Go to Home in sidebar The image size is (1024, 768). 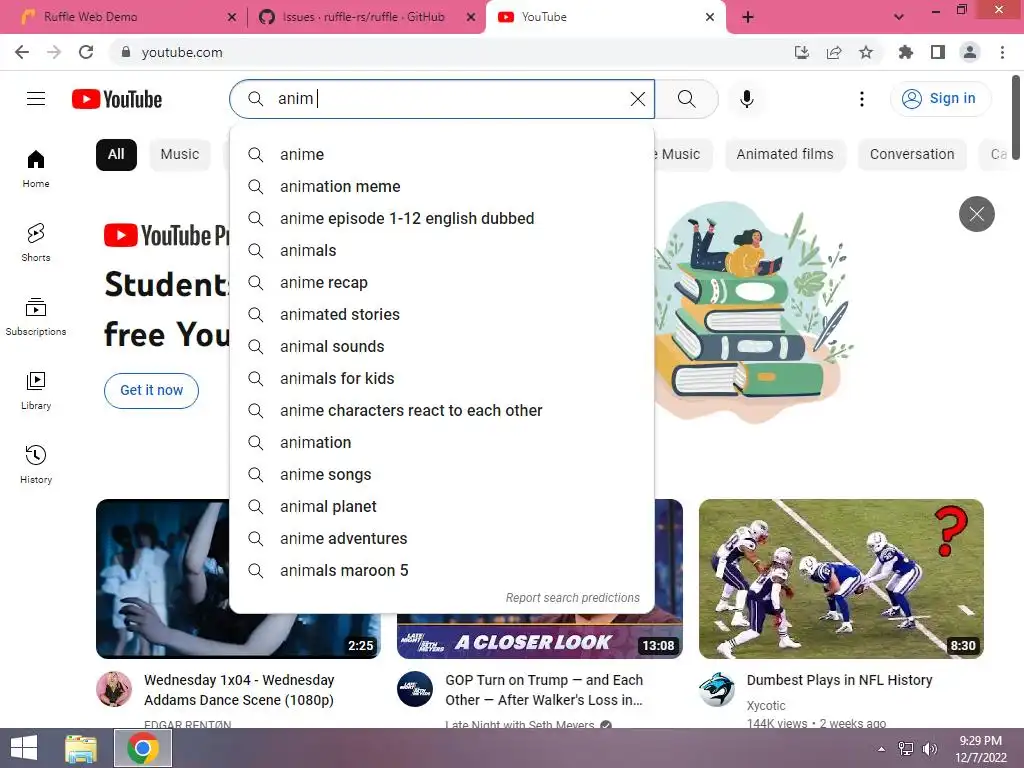click(x=36, y=168)
